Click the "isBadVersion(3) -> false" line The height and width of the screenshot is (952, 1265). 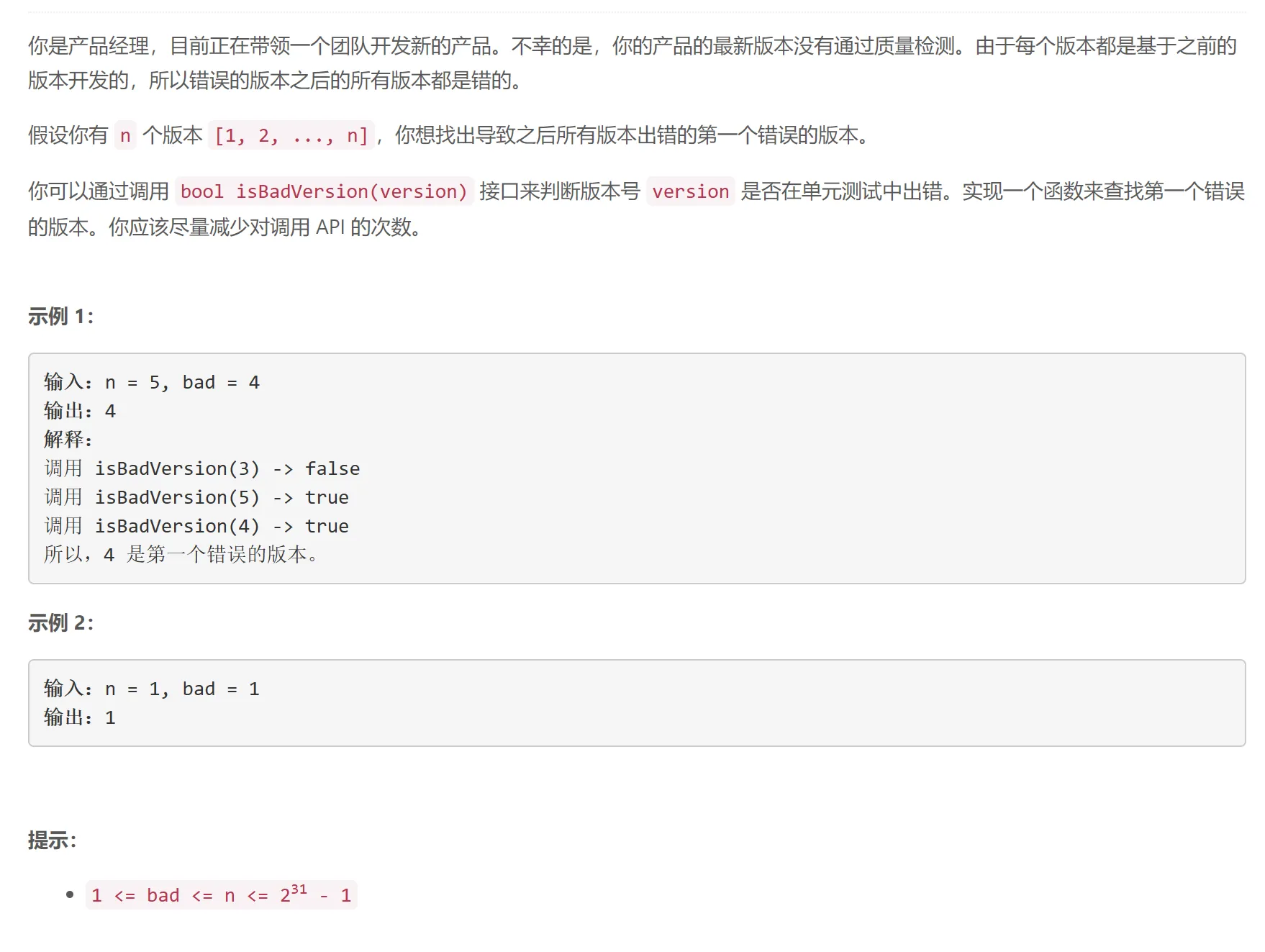click(202, 468)
